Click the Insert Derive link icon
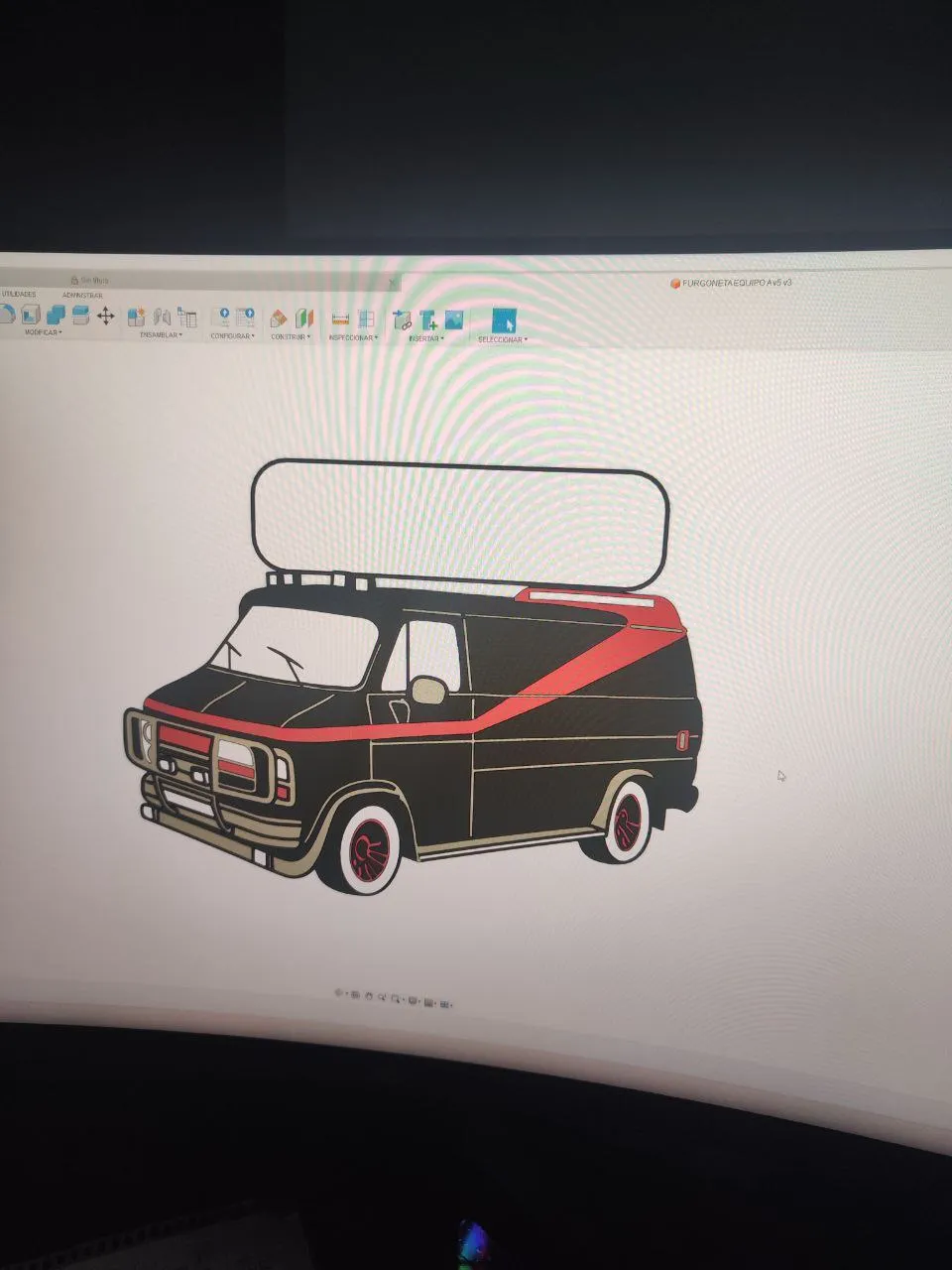 click(x=401, y=319)
